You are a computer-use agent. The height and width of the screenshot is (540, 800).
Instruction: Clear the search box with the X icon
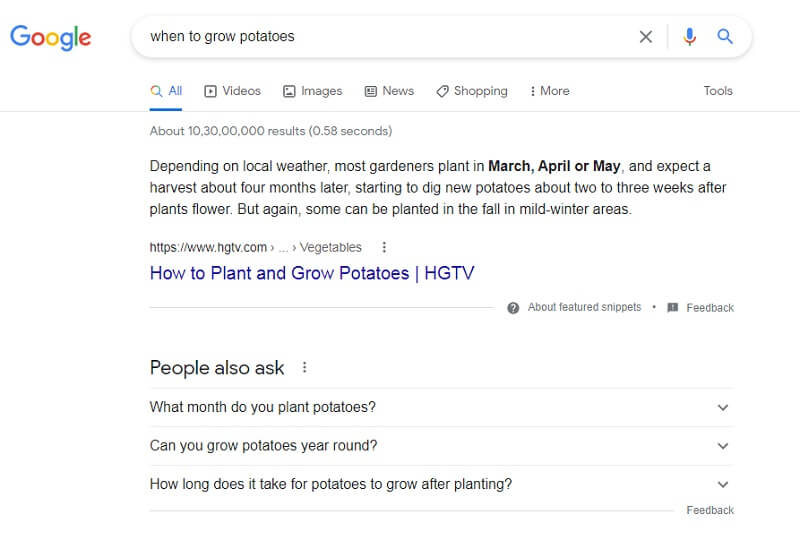click(646, 37)
